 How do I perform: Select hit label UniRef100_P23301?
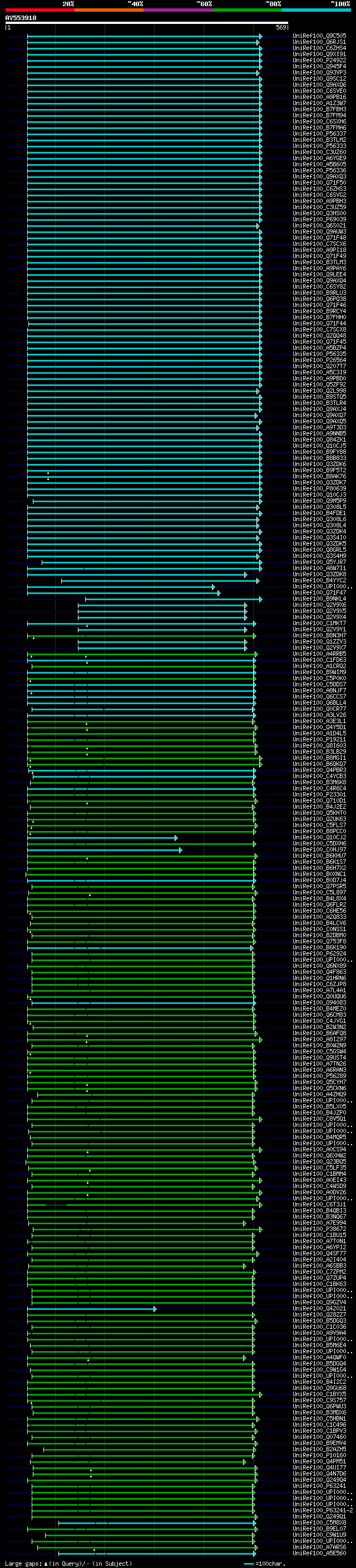pyautogui.click(x=319, y=794)
